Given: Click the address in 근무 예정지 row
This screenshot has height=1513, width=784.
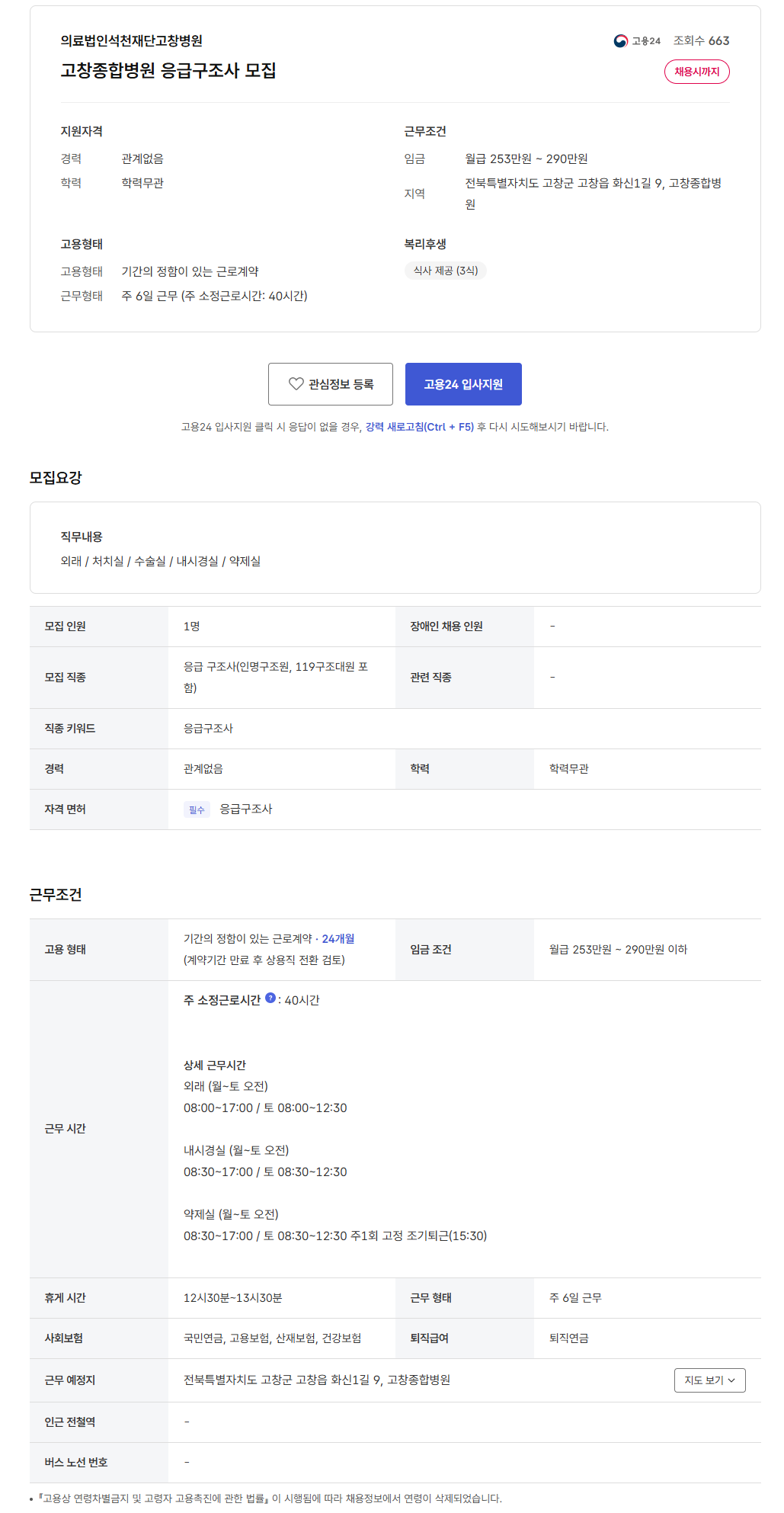Looking at the screenshot, I should click(317, 1380).
